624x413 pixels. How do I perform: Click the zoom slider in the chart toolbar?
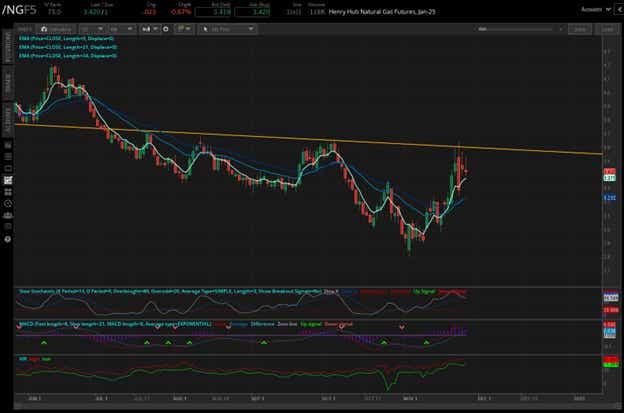click(515, 29)
